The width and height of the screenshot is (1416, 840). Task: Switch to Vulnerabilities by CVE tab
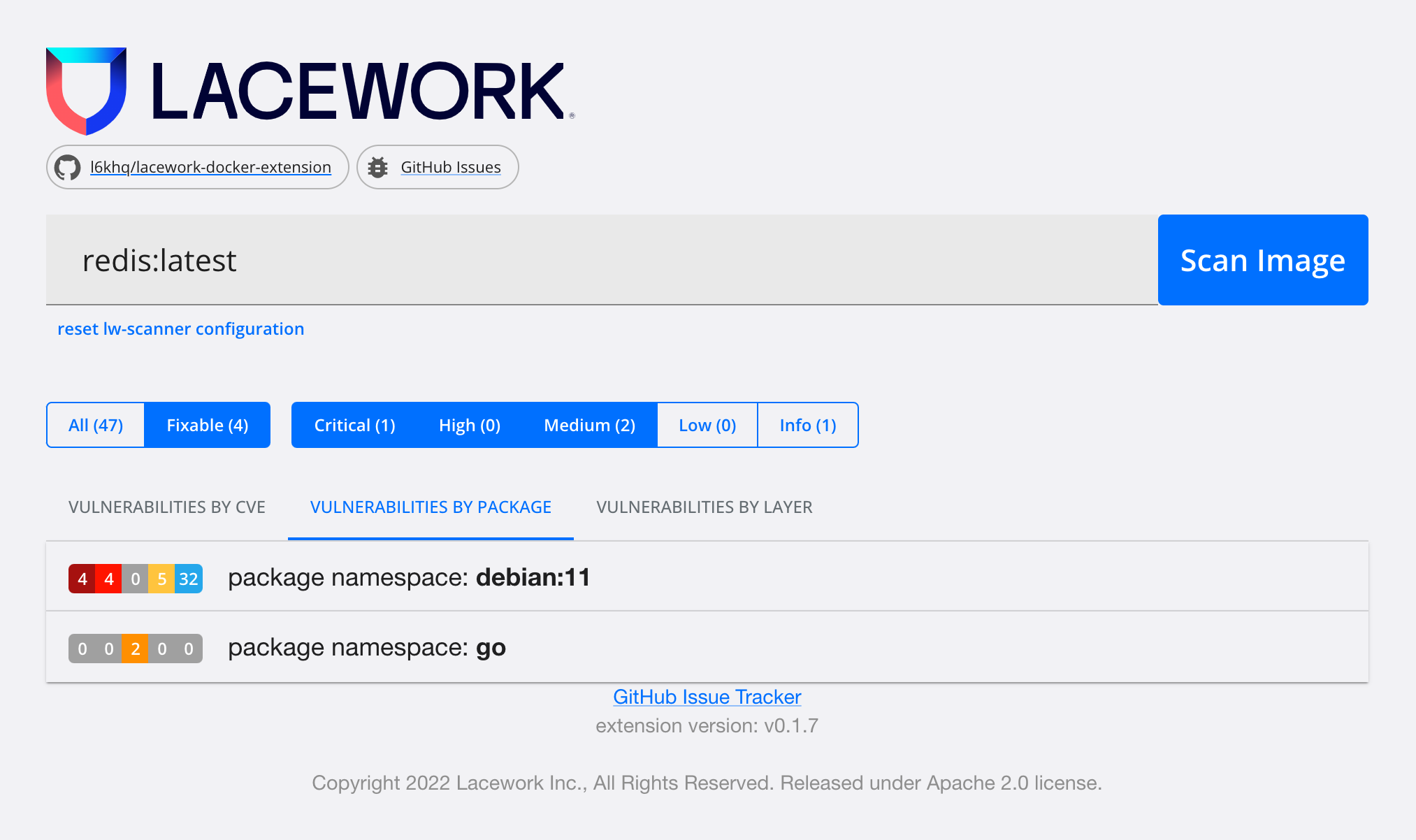[x=167, y=507]
